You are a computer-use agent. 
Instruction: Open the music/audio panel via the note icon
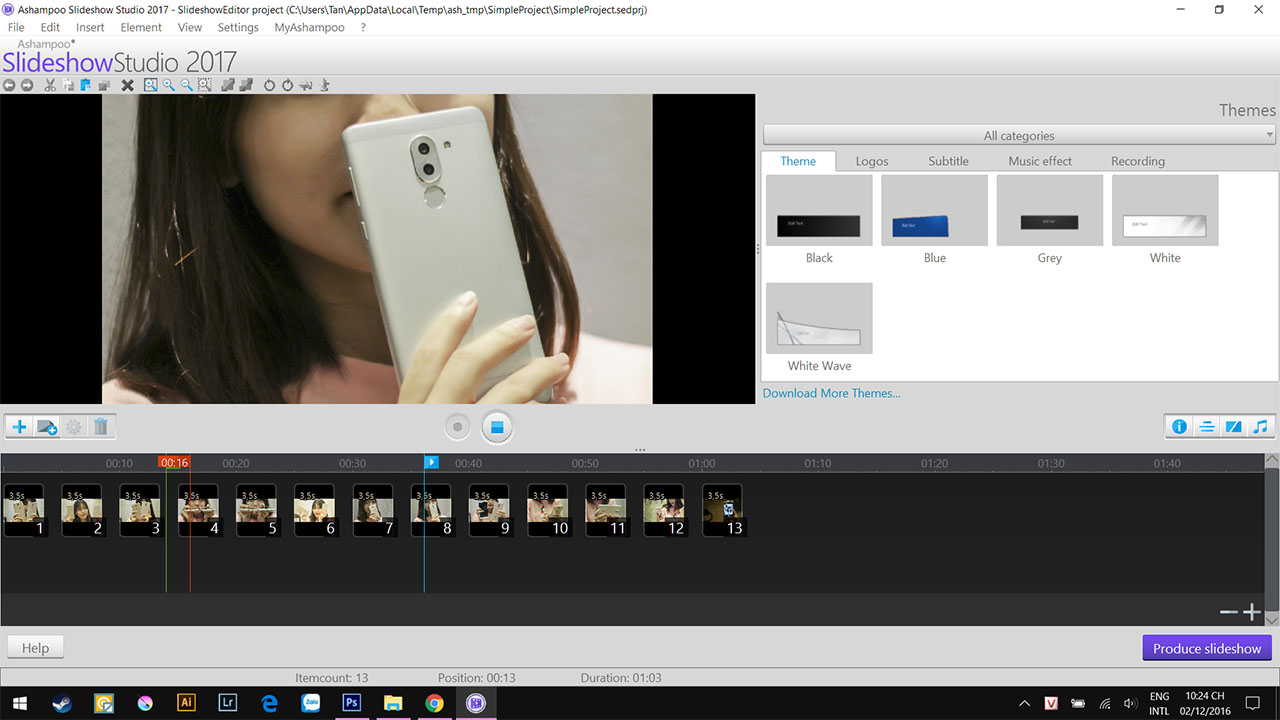click(1260, 426)
